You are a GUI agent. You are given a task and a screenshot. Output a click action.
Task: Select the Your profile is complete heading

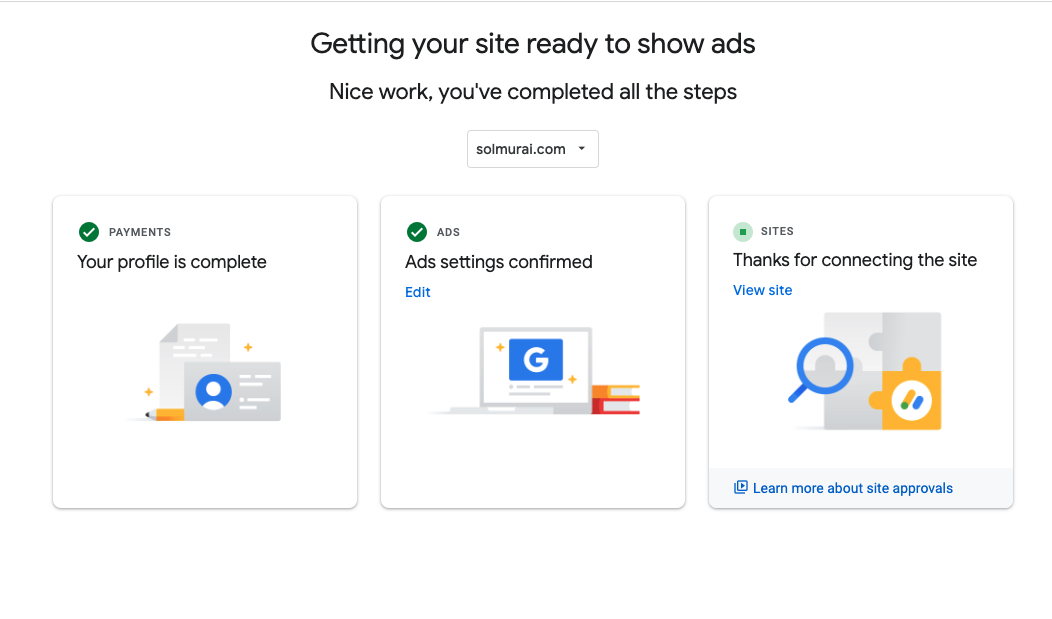tap(172, 262)
